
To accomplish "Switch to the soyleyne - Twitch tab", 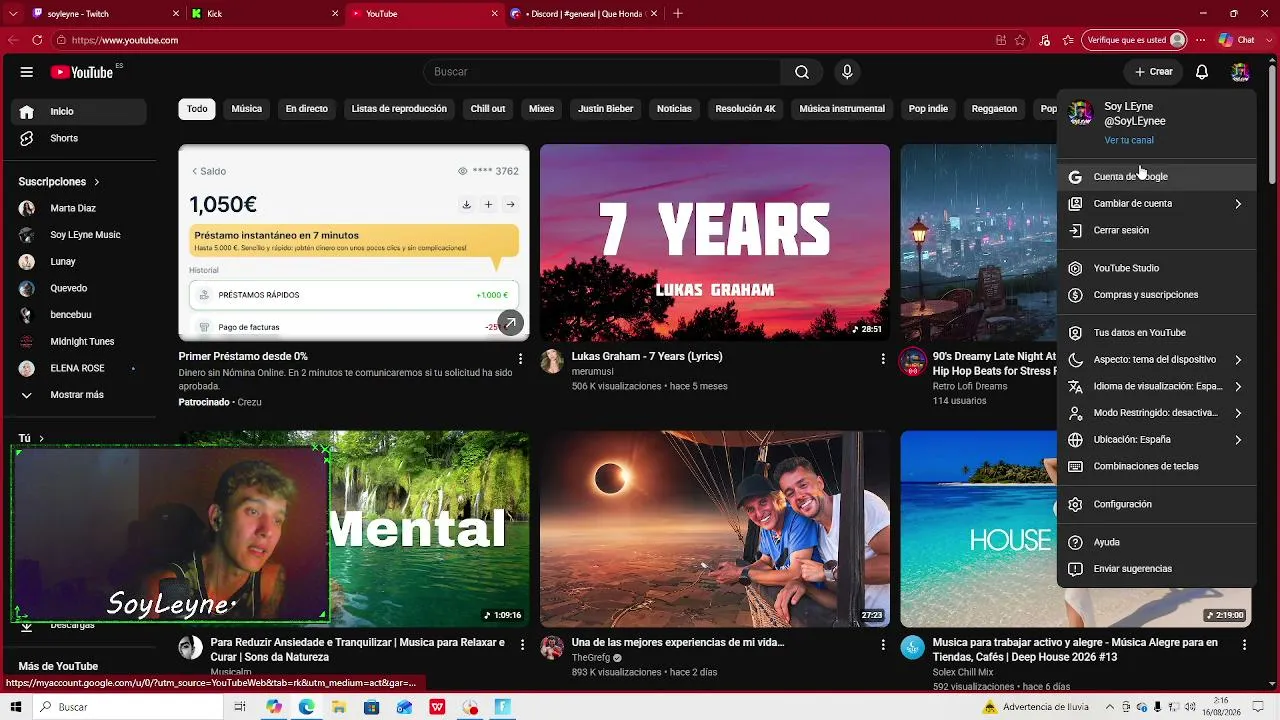I will pos(105,14).
